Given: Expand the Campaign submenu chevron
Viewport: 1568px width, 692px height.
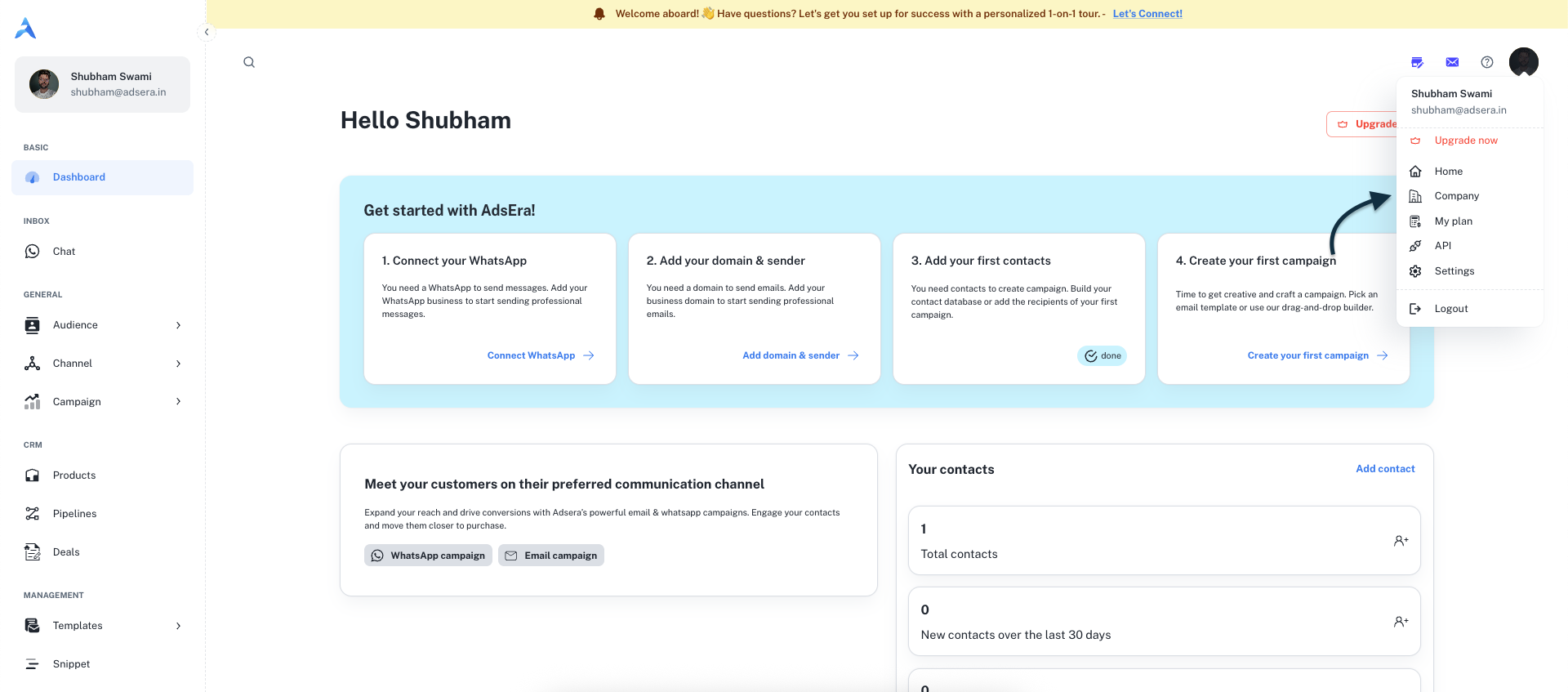Looking at the screenshot, I should pyautogui.click(x=178, y=401).
